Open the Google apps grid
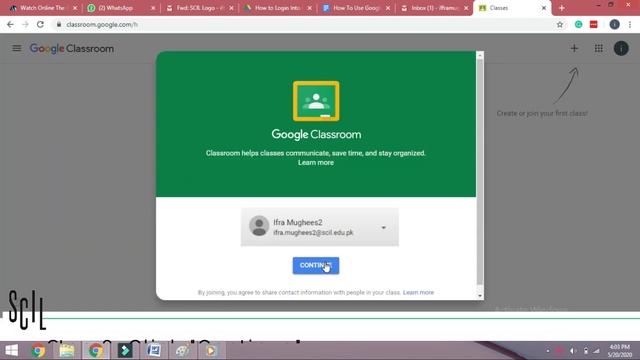Viewport: 640px width, 360px height. [x=598, y=49]
